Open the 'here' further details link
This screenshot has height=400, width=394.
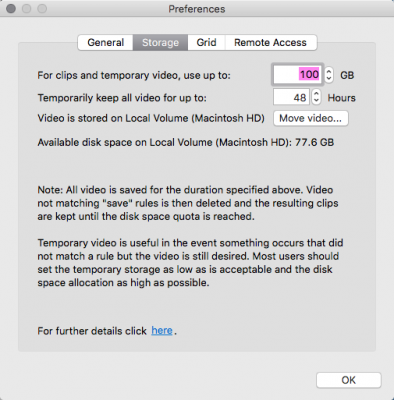click(x=162, y=331)
